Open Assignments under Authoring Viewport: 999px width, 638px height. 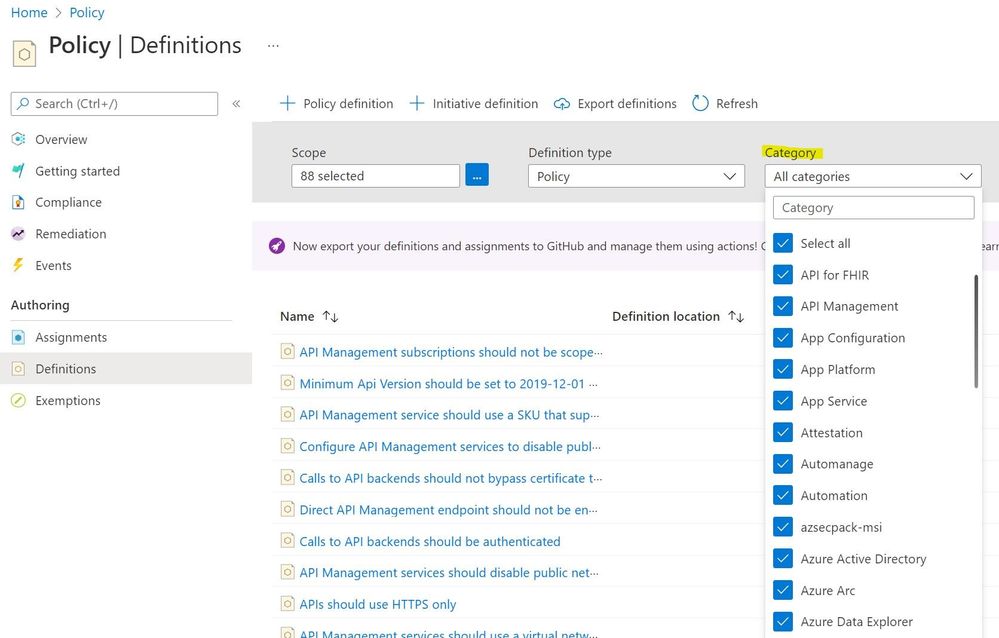71,337
